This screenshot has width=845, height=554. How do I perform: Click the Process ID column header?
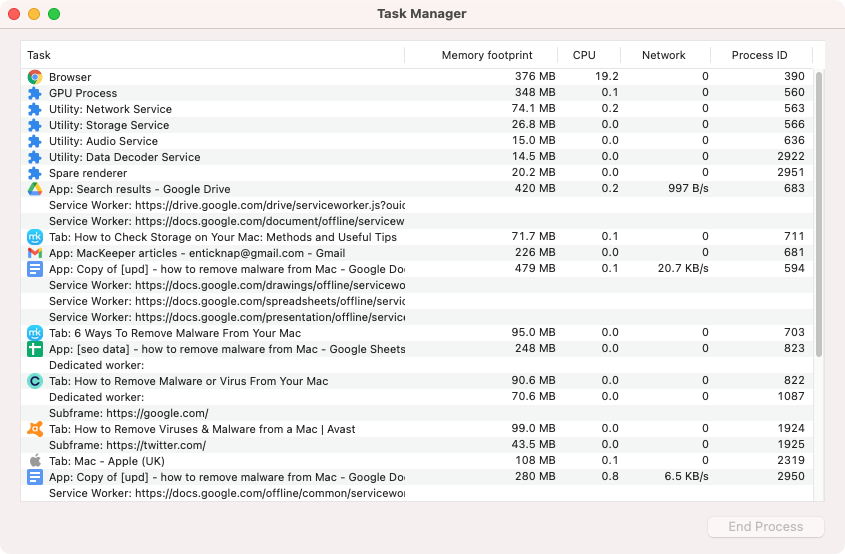click(x=761, y=55)
